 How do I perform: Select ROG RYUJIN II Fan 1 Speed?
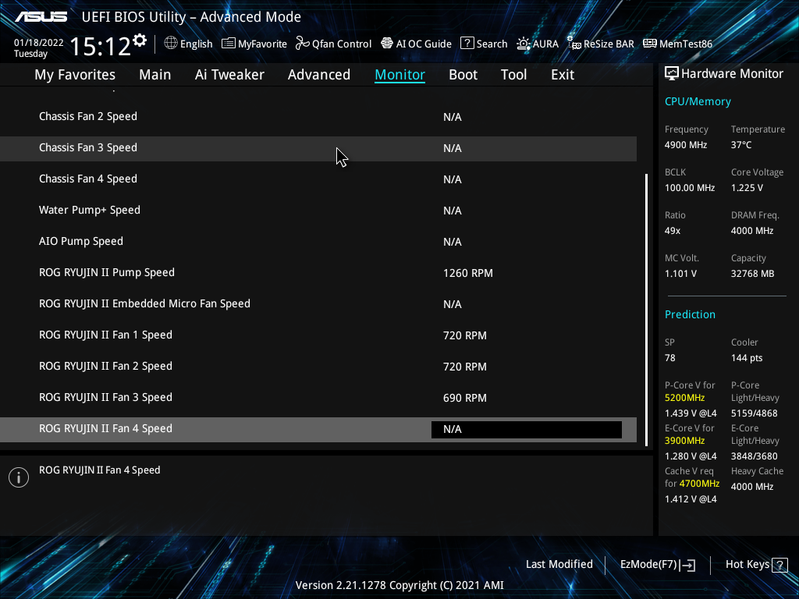pyautogui.click(x=318, y=335)
